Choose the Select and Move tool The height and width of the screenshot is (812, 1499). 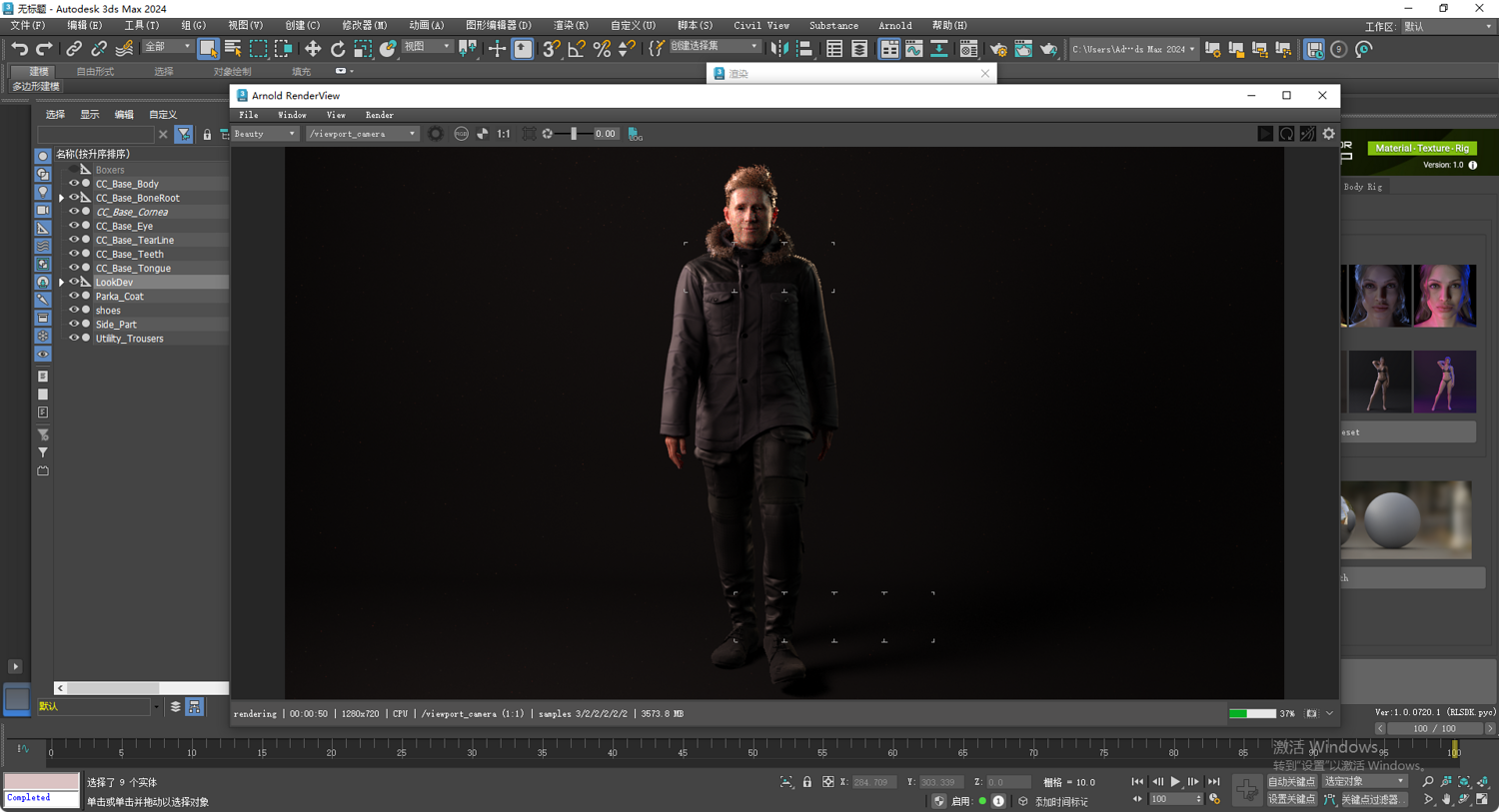[313, 49]
